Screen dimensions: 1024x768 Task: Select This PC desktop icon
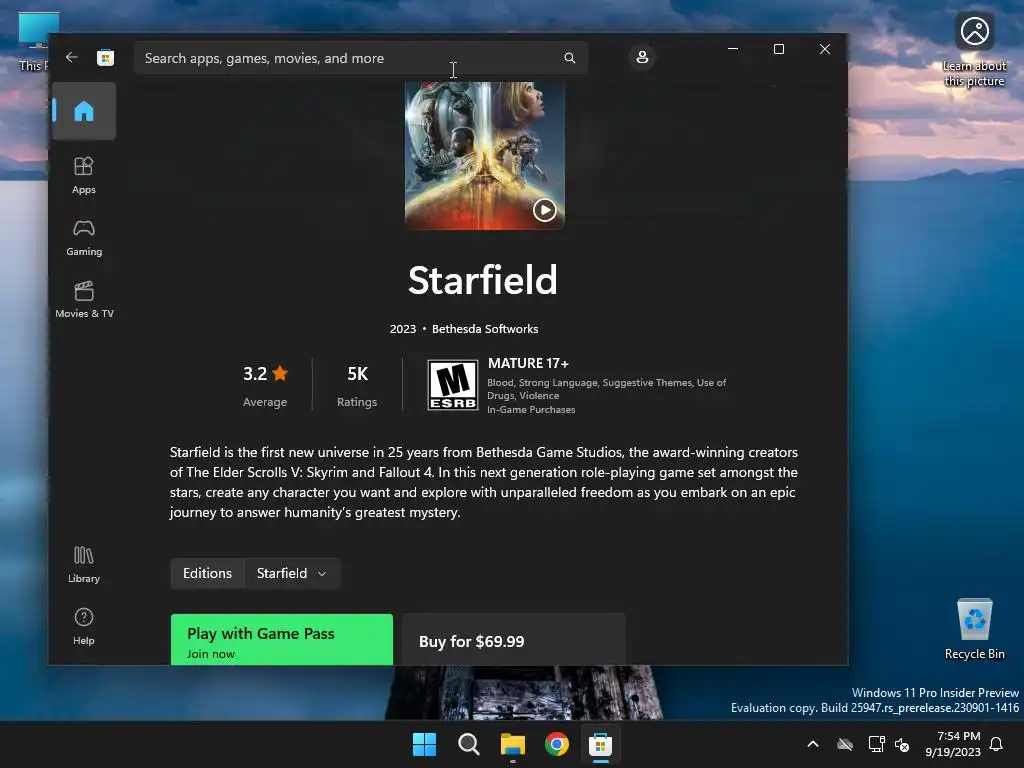point(33,42)
